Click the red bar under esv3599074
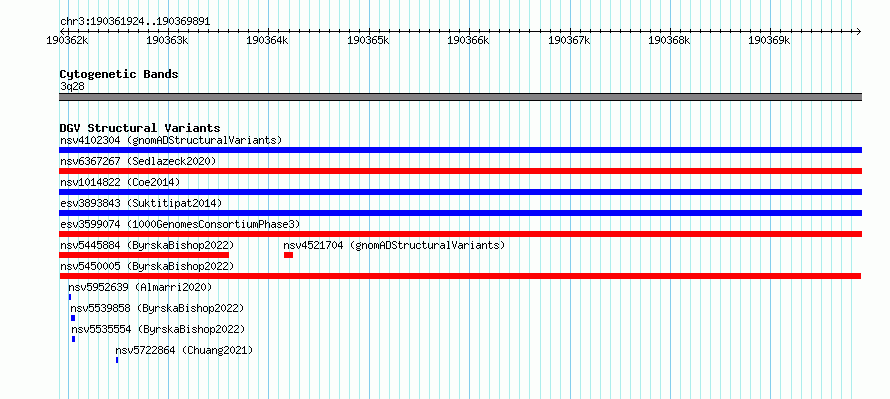Screen dimensions: 890x399 click(x=460, y=234)
